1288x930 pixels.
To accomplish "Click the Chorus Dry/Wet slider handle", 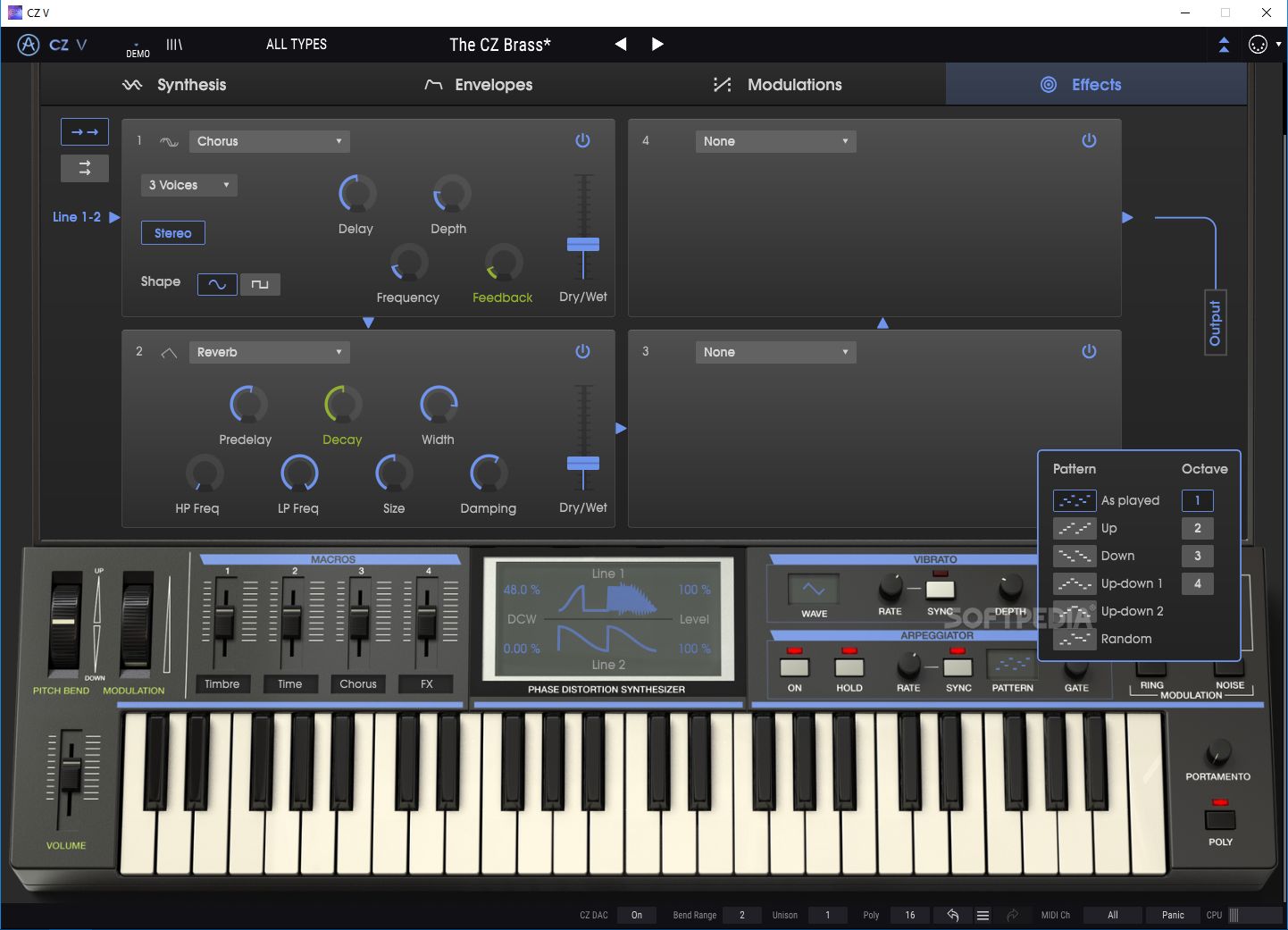I will [583, 244].
